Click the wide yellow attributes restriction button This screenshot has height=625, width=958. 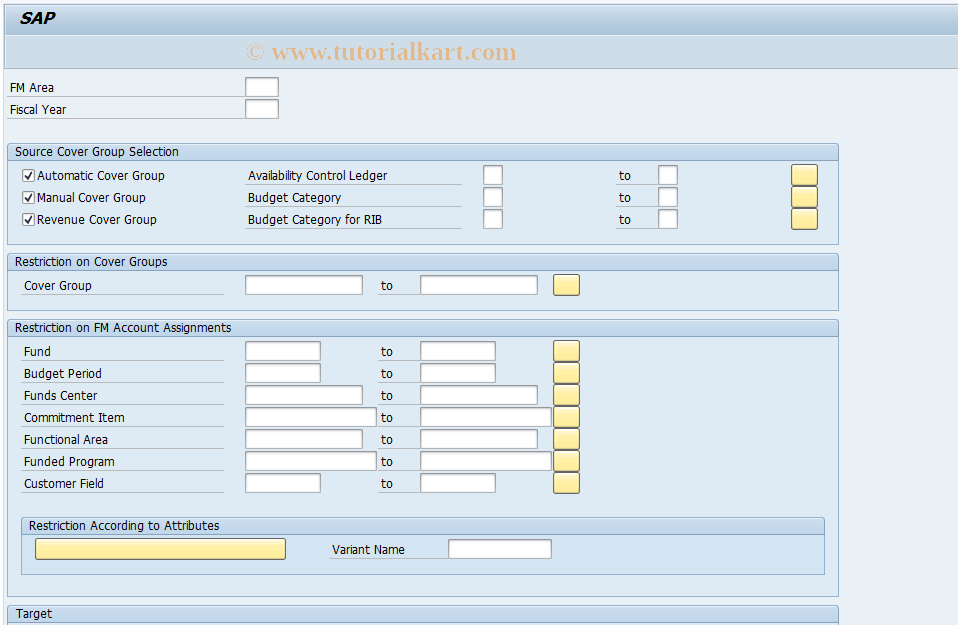160,549
